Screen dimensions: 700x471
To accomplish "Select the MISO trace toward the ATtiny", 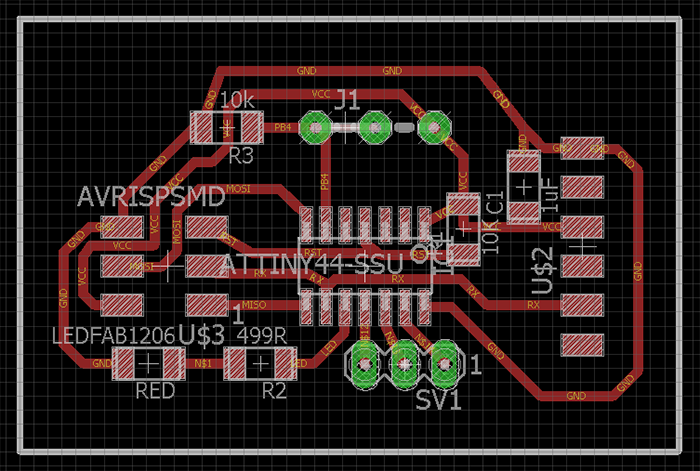I will pyautogui.click(x=263, y=305).
